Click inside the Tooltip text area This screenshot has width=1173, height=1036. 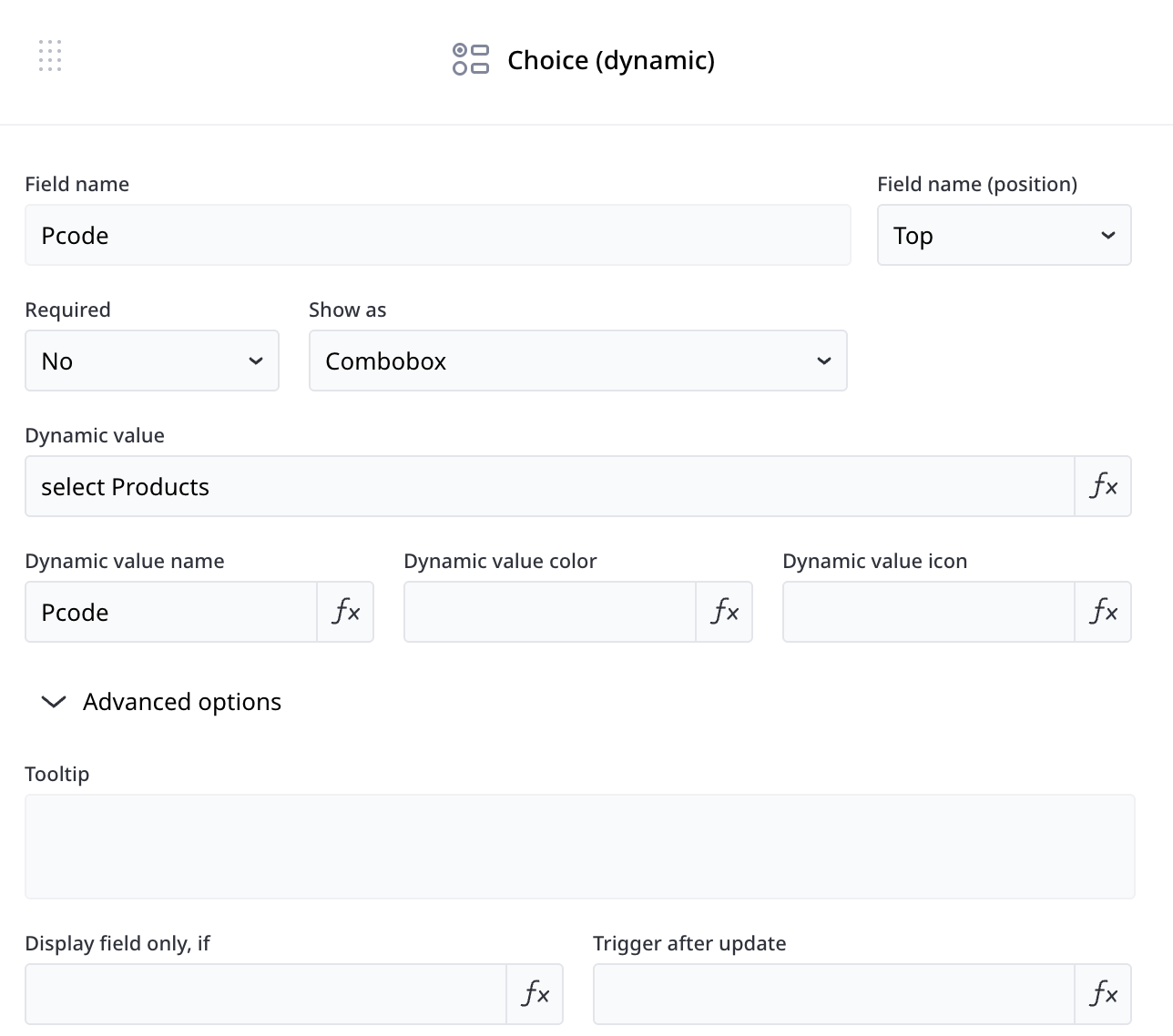579,847
